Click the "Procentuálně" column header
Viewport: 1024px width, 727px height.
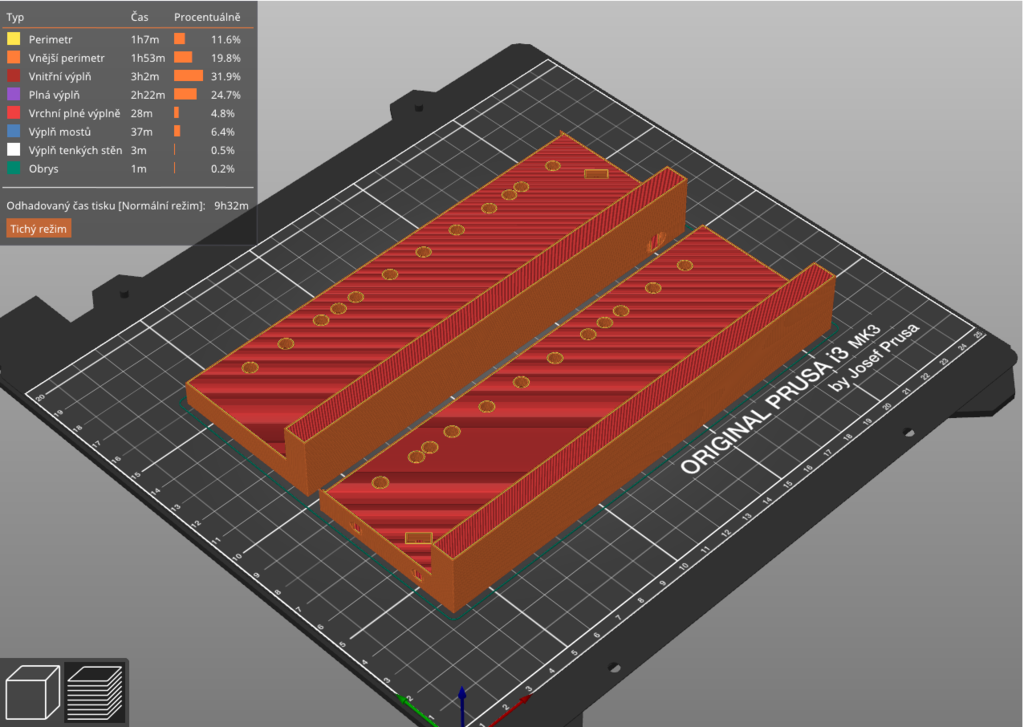(207, 17)
